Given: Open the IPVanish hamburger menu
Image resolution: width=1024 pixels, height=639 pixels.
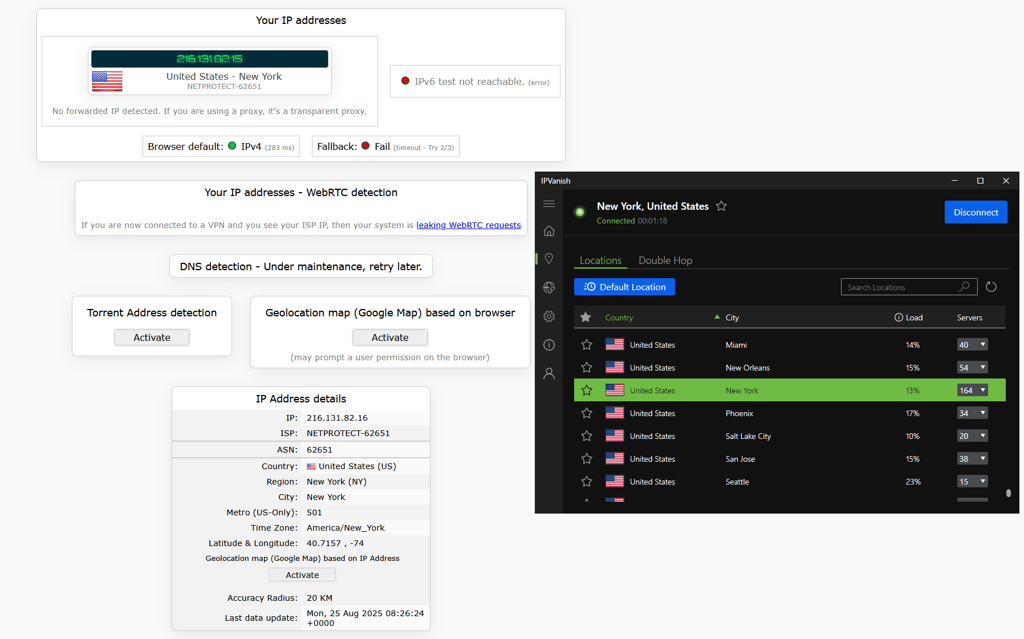Looking at the screenshot, I should point(549,204).
